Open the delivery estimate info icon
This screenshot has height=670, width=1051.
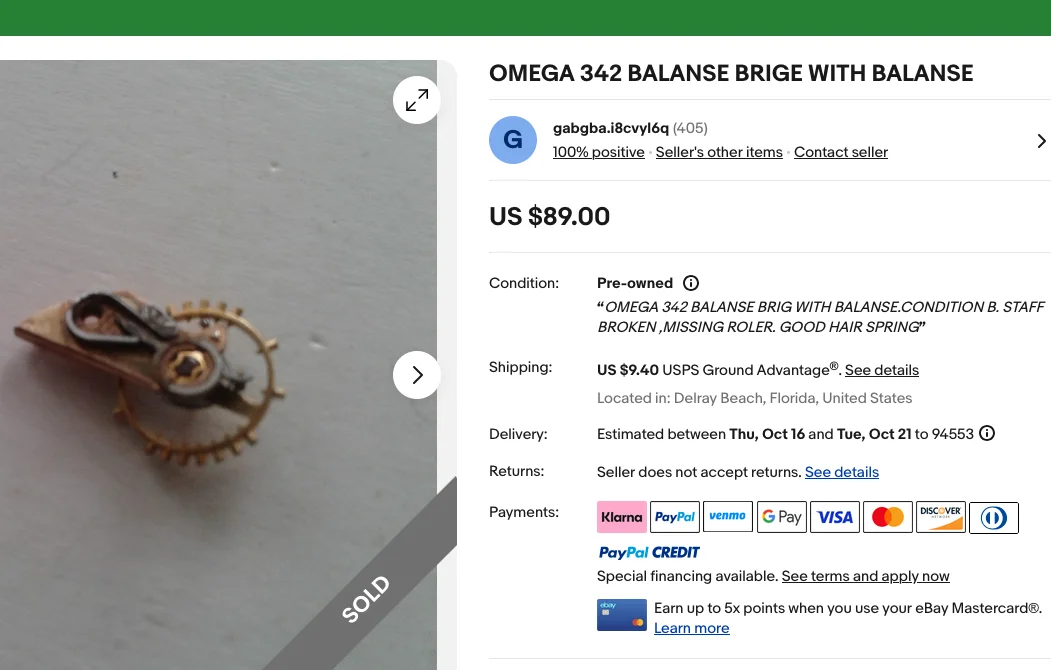click(x=987, y=434)
